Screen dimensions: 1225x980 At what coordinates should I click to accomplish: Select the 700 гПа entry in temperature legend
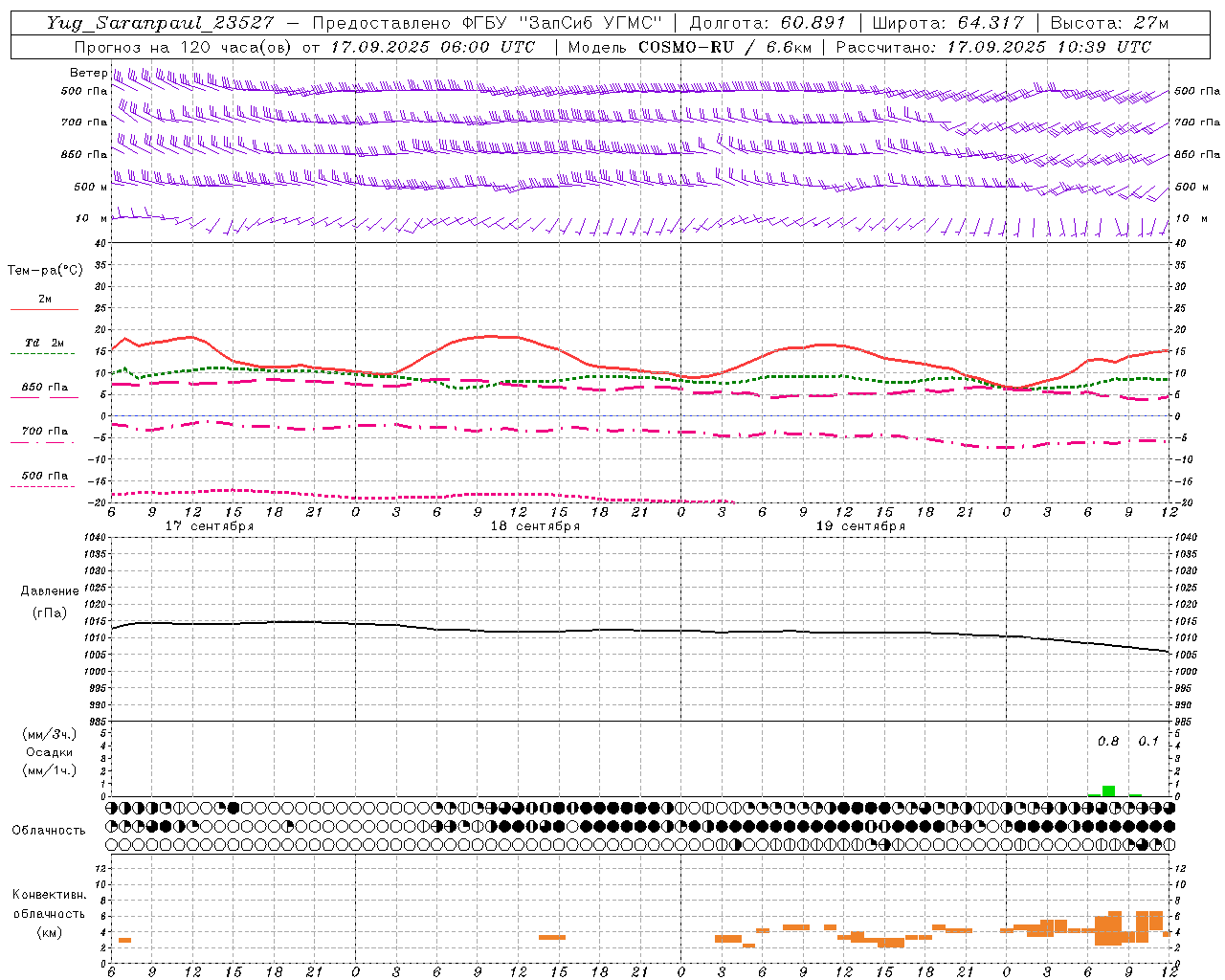(45, 431)
